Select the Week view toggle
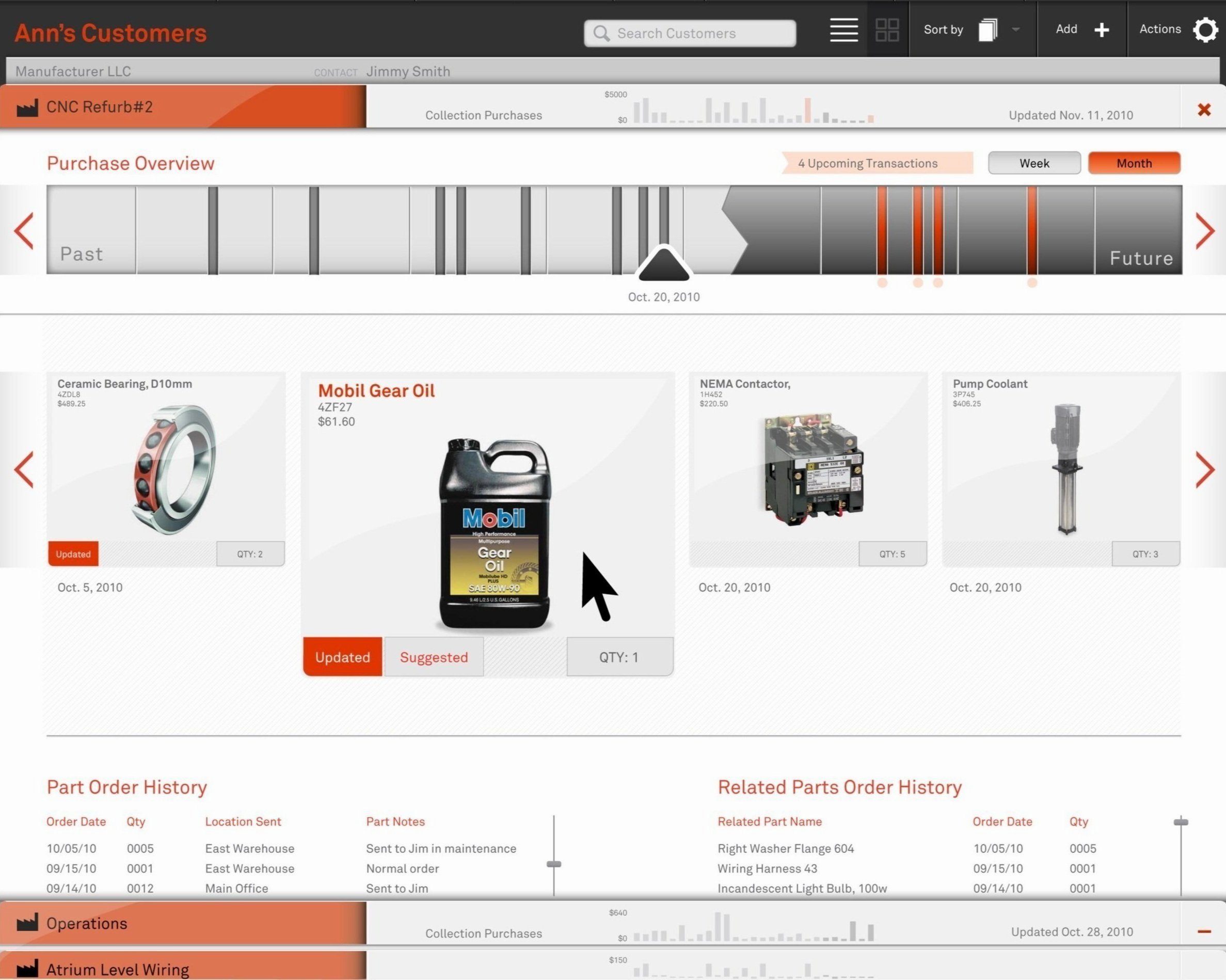Image resolution: width=1226 pixels, height=980 pixels. point(1034,163)
